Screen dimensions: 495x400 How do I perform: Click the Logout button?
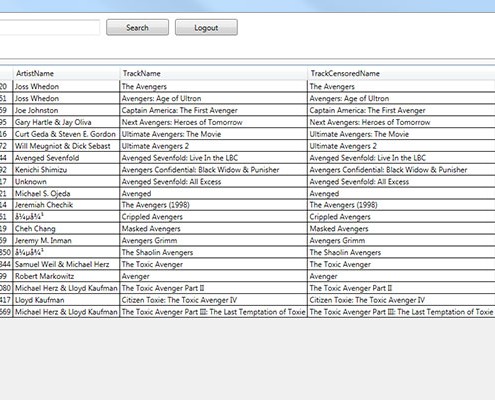coord(206,27)
